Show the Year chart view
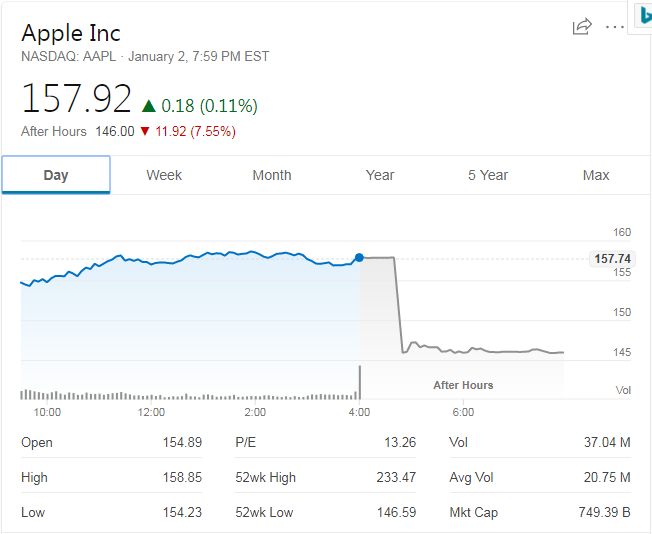 380,175
